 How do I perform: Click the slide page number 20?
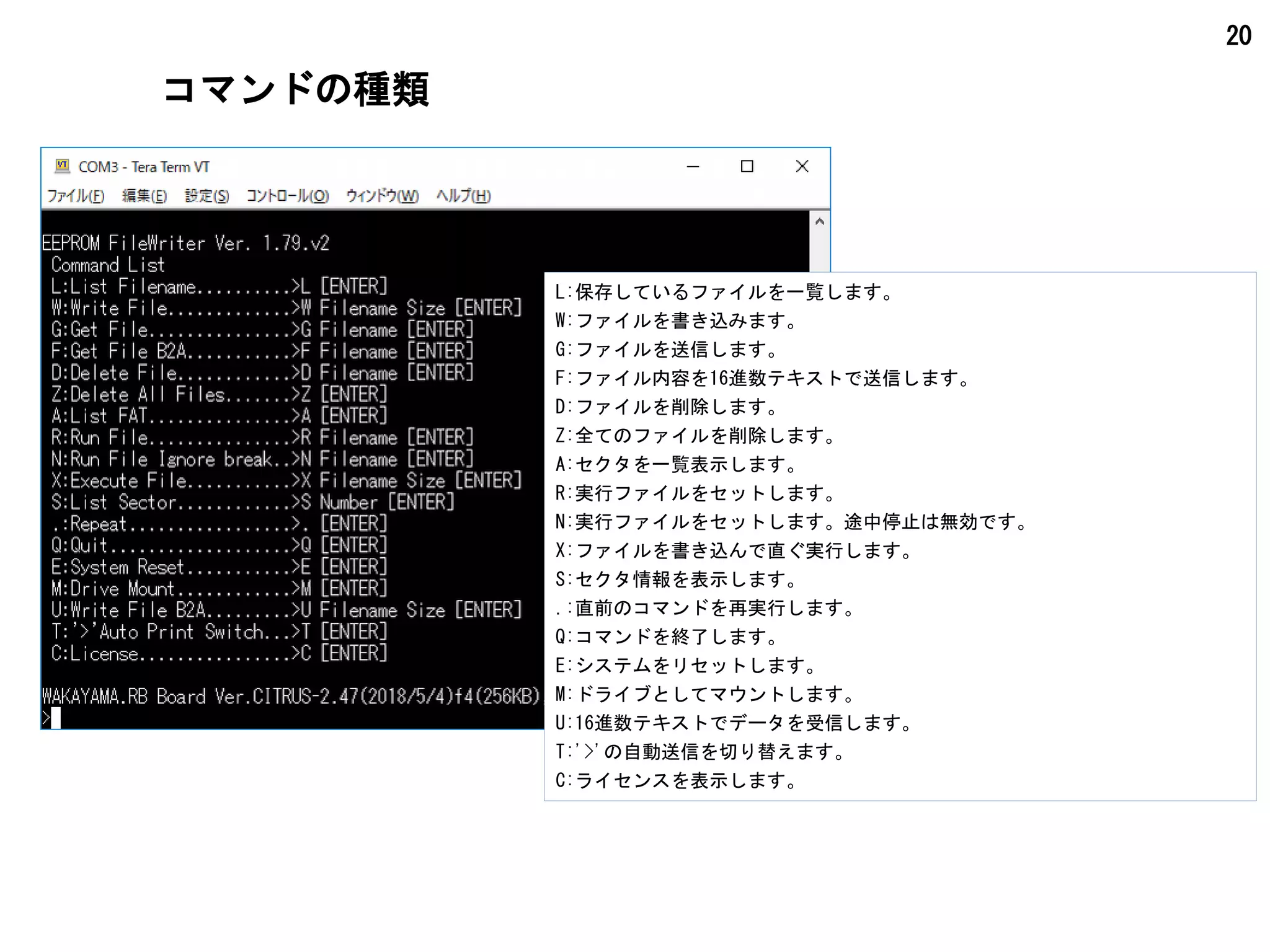[1238, 36]
